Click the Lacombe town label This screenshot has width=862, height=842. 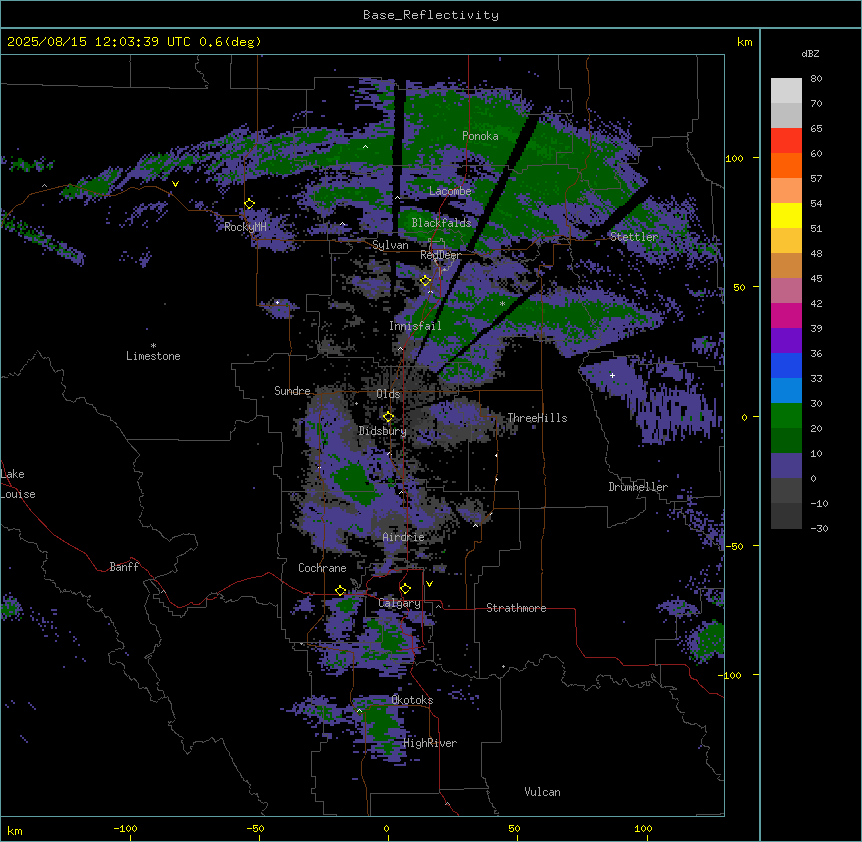pos(450,191)
